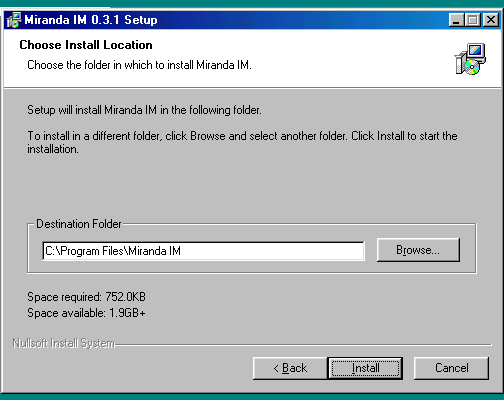The height and width of the screenshot is (400, 504).
Task: Open the system menu via title bar setup icon
Action: [x=14, y=20]
